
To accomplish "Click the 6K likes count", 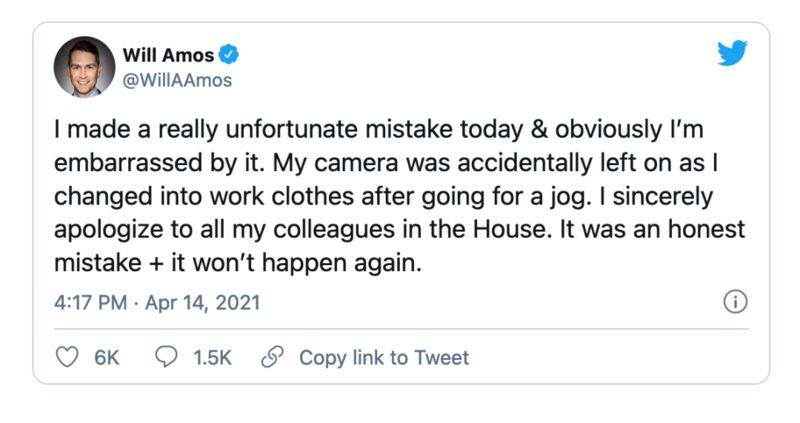I will tap(107, 358).
